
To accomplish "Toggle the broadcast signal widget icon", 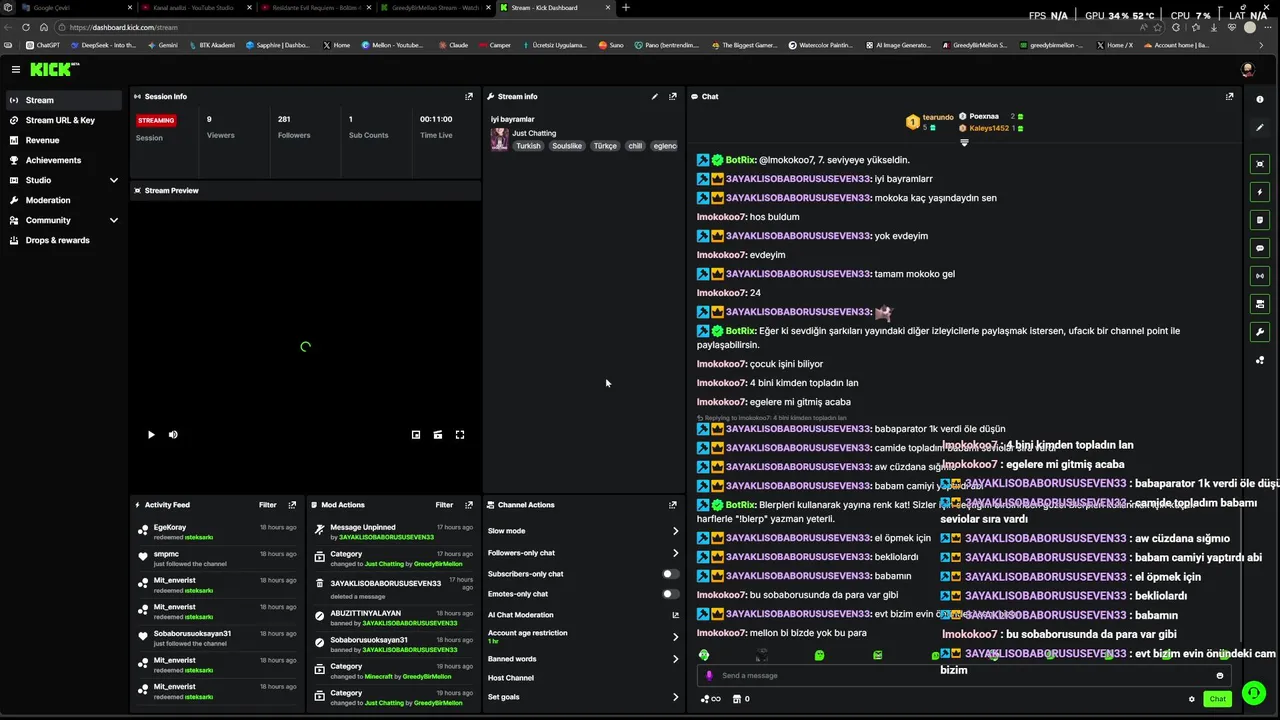I will 1260,276.
